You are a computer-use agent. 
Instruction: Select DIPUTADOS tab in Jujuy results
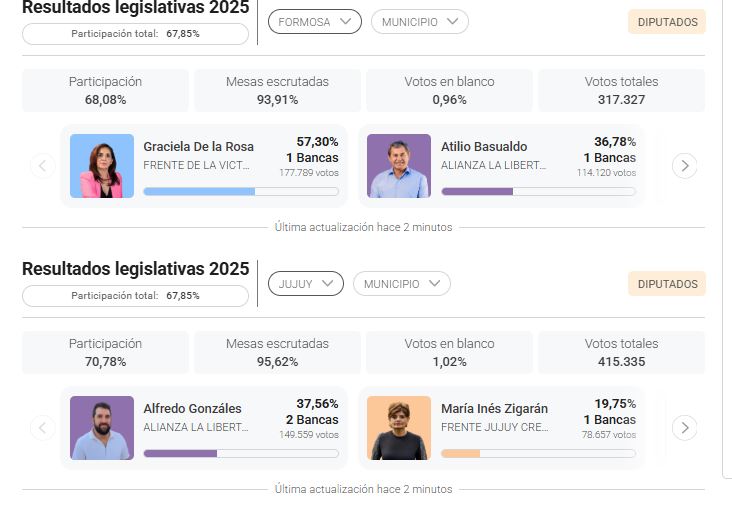pyautogui.click(x=667, y=284)
